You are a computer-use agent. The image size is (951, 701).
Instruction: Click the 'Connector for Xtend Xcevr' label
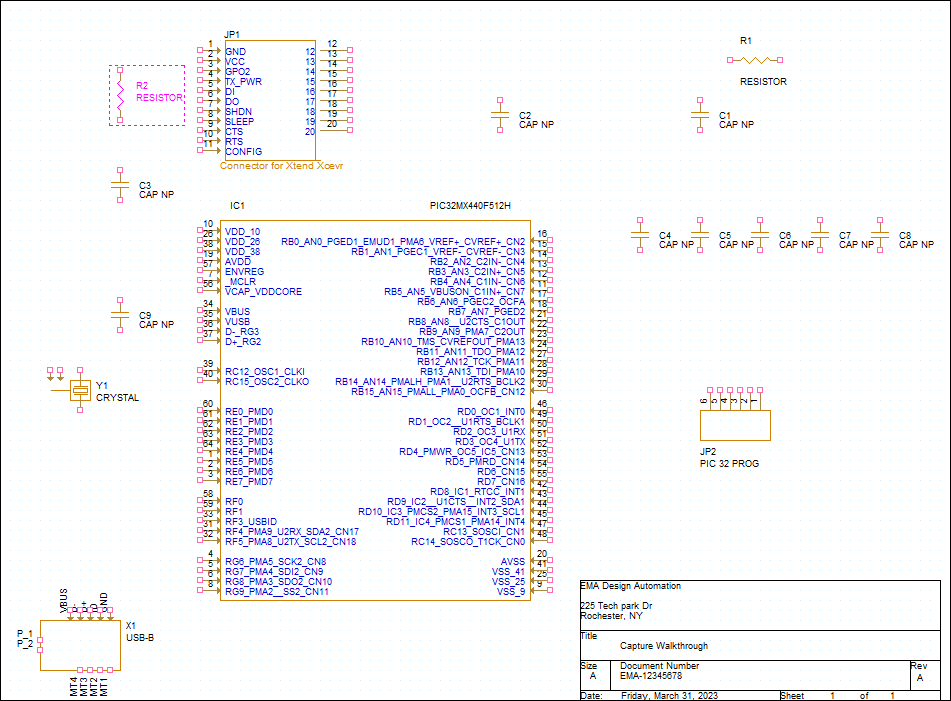[x=281, y=166]
